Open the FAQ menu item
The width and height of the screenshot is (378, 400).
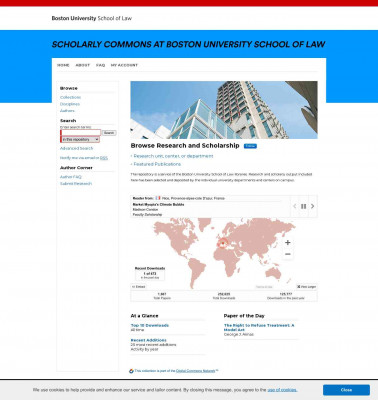[x=100, y=65]
